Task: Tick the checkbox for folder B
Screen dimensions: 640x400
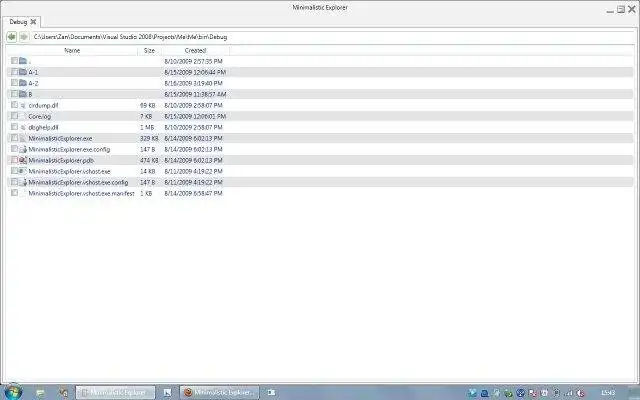Action: pyautogui.click(x=14, y=94)
